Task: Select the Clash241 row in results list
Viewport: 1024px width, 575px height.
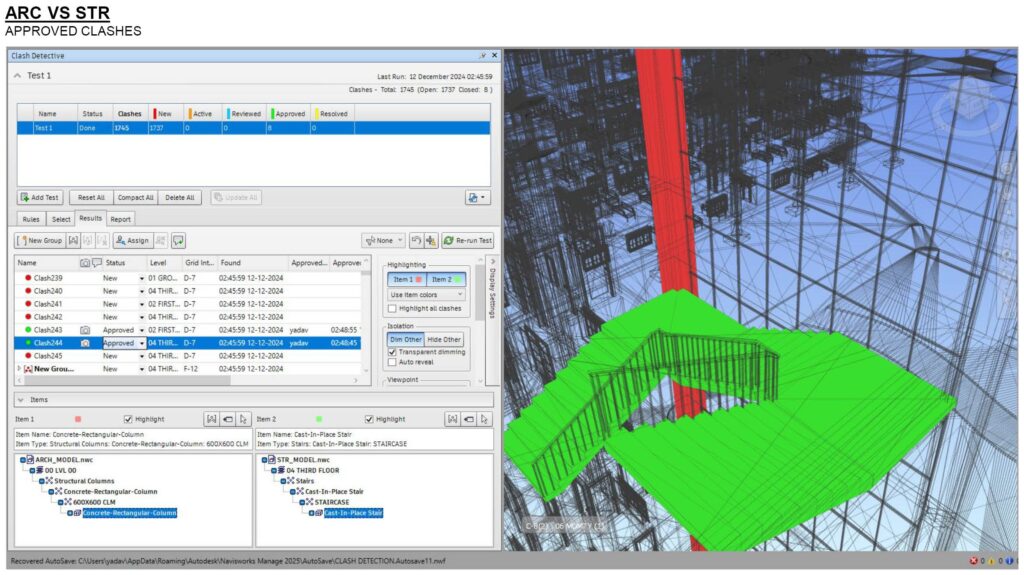Action: pos(48,304)
